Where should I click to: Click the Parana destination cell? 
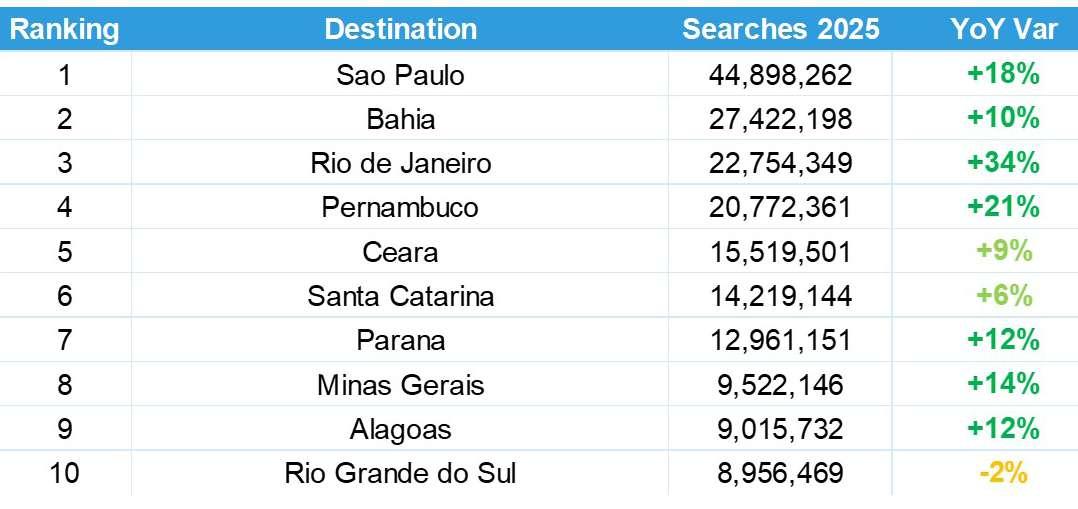pyautogui.click(x=400, y=340)
